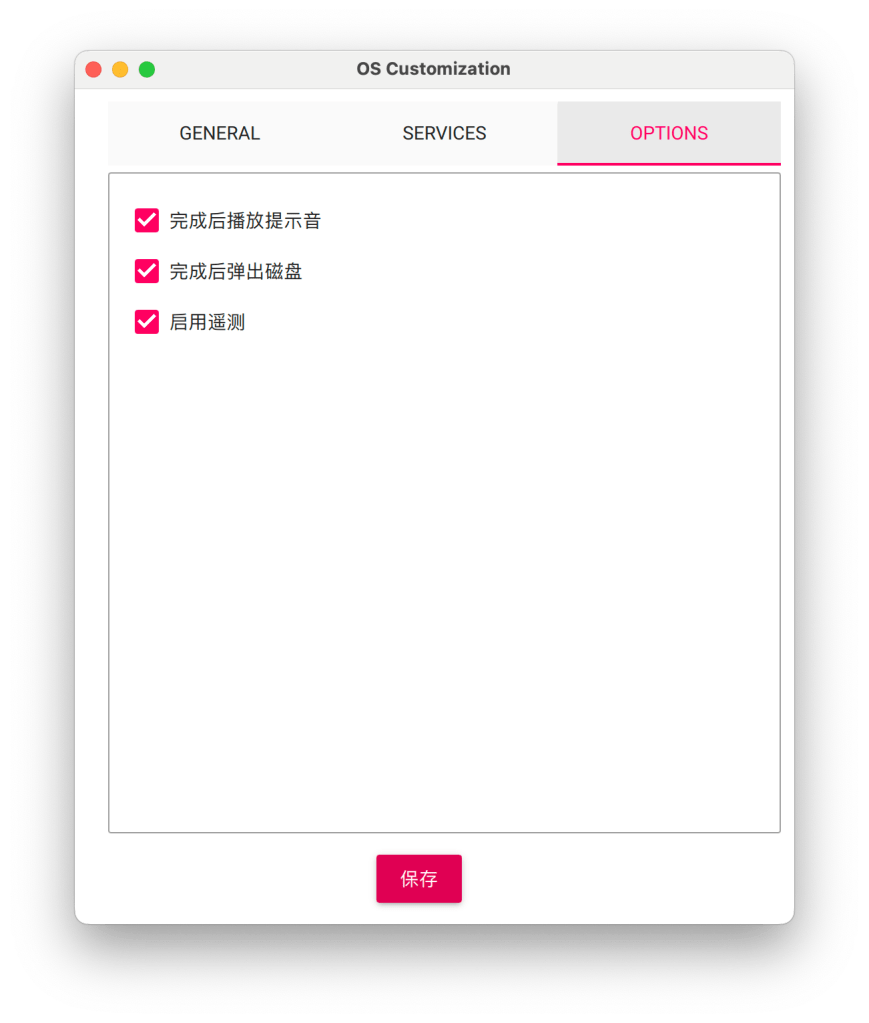The height and width of the screenshot is (1023, 869).
Task: Minimize window with the yellow button
Action: [120, 69]
